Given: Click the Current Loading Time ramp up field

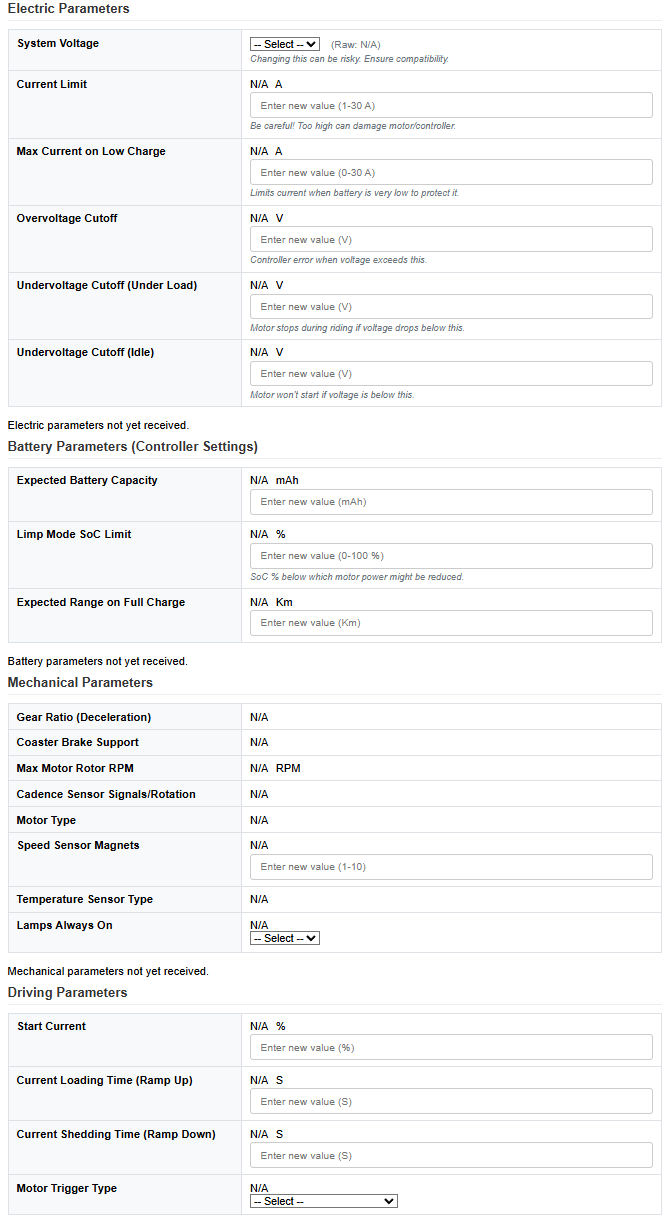Looking at the screenshot, I should 451,1101.
